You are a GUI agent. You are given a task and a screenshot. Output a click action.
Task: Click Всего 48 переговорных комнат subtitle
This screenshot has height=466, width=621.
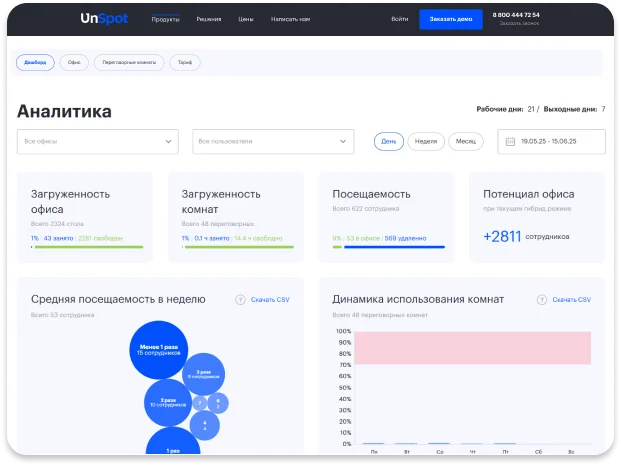click(380, 315)
